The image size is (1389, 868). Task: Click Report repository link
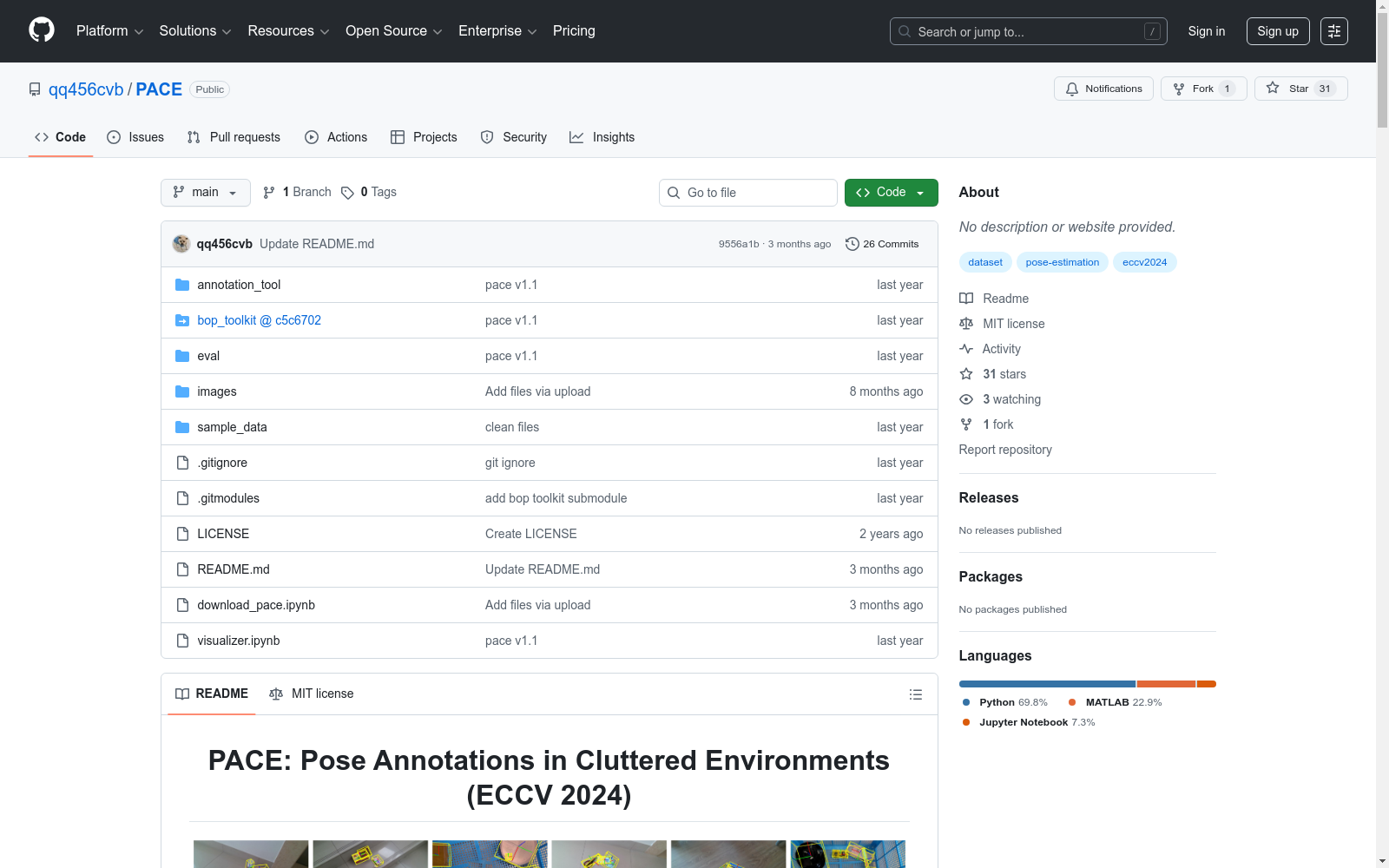tap(1005, 450)
